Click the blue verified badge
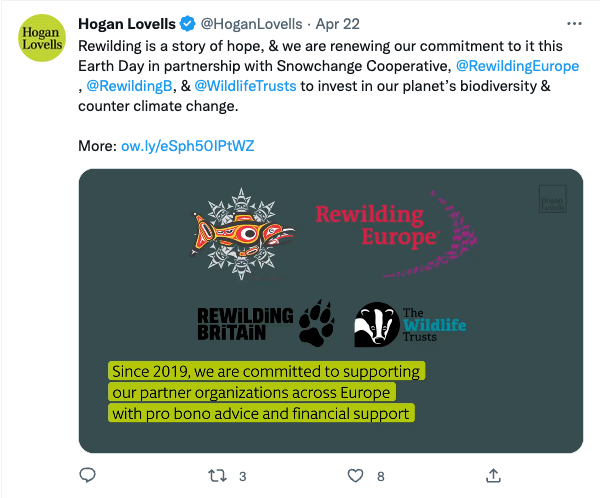Image resolution: width=600 pixels, height=498 pixels. [x=188, y=24]
